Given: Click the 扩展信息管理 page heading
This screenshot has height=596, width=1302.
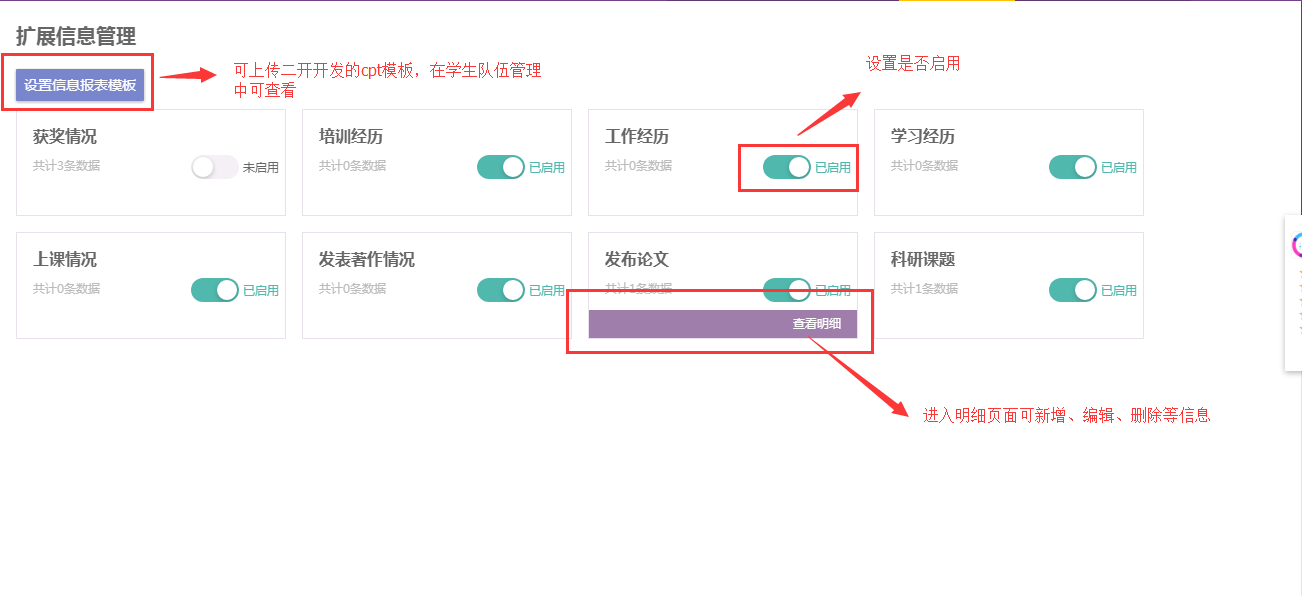Looking at the screenshot, I should coord(76,37).
